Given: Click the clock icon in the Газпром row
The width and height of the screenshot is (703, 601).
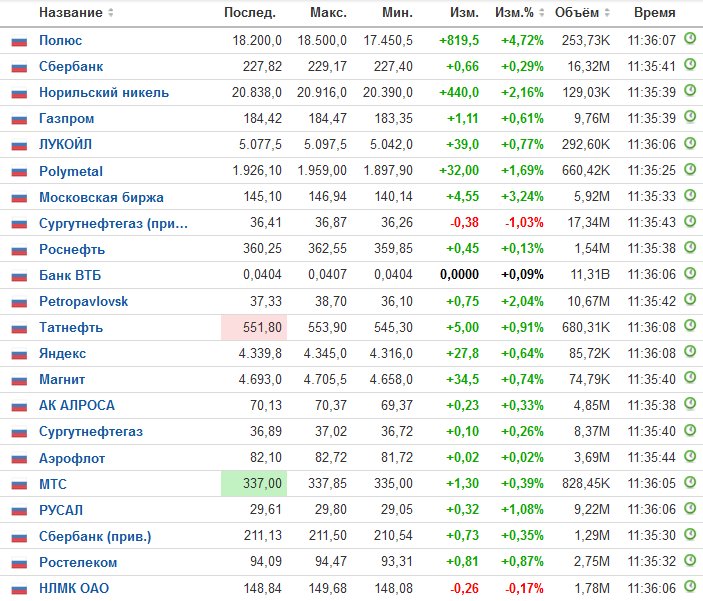Looking at the screenshot, I should (x=690, y=117).
